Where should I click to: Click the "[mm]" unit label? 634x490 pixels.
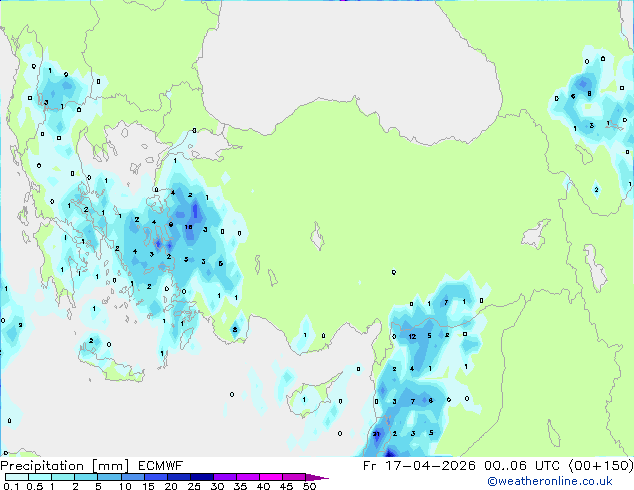(x=110, y=466)
